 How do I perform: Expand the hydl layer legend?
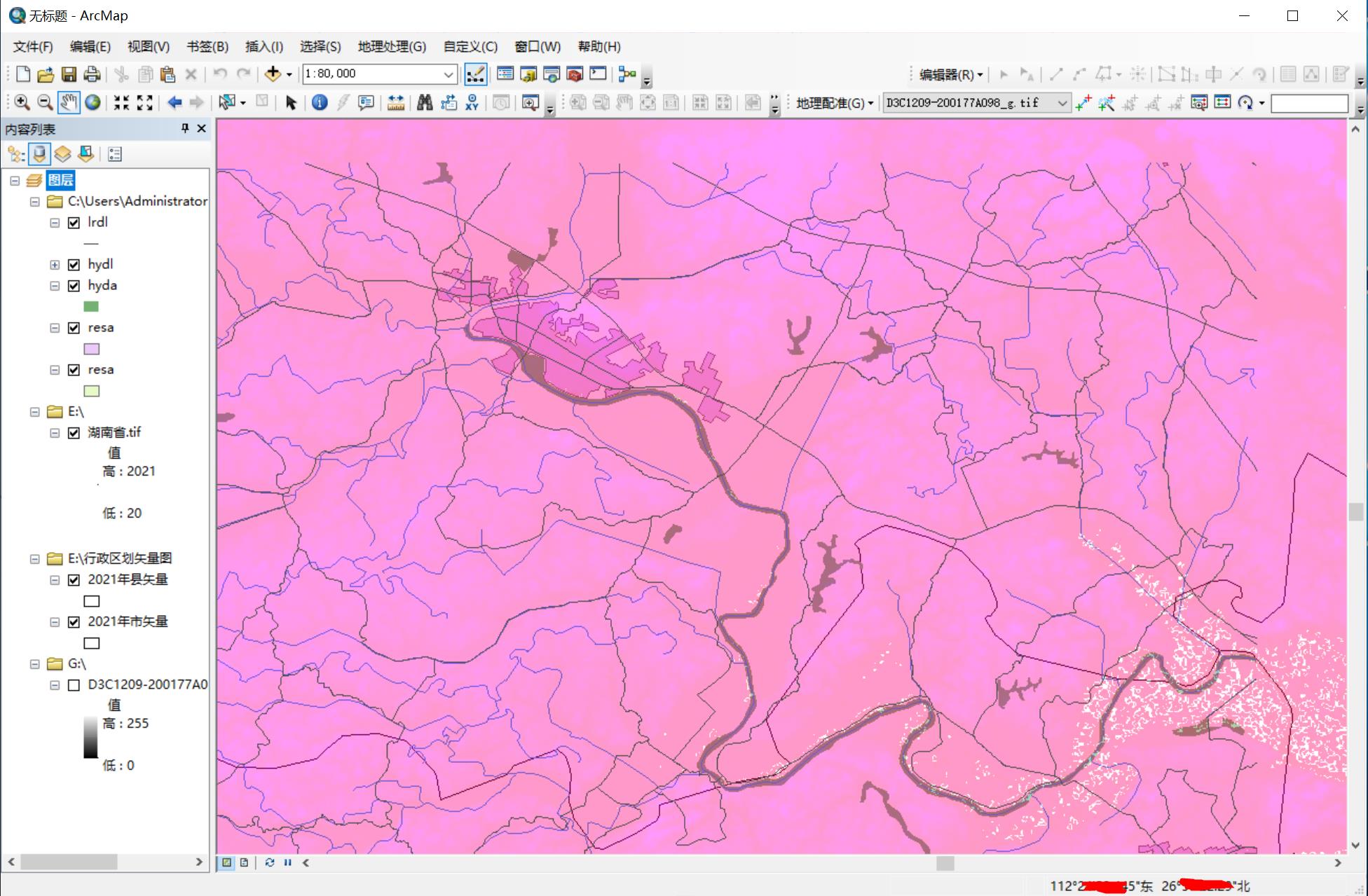click(x=55, y=265)
